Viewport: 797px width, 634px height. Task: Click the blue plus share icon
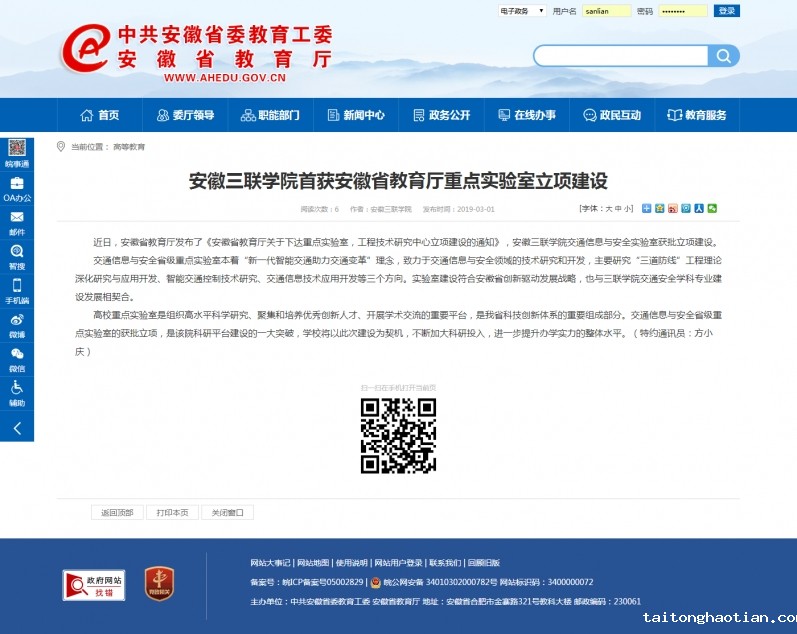point(647,209)
